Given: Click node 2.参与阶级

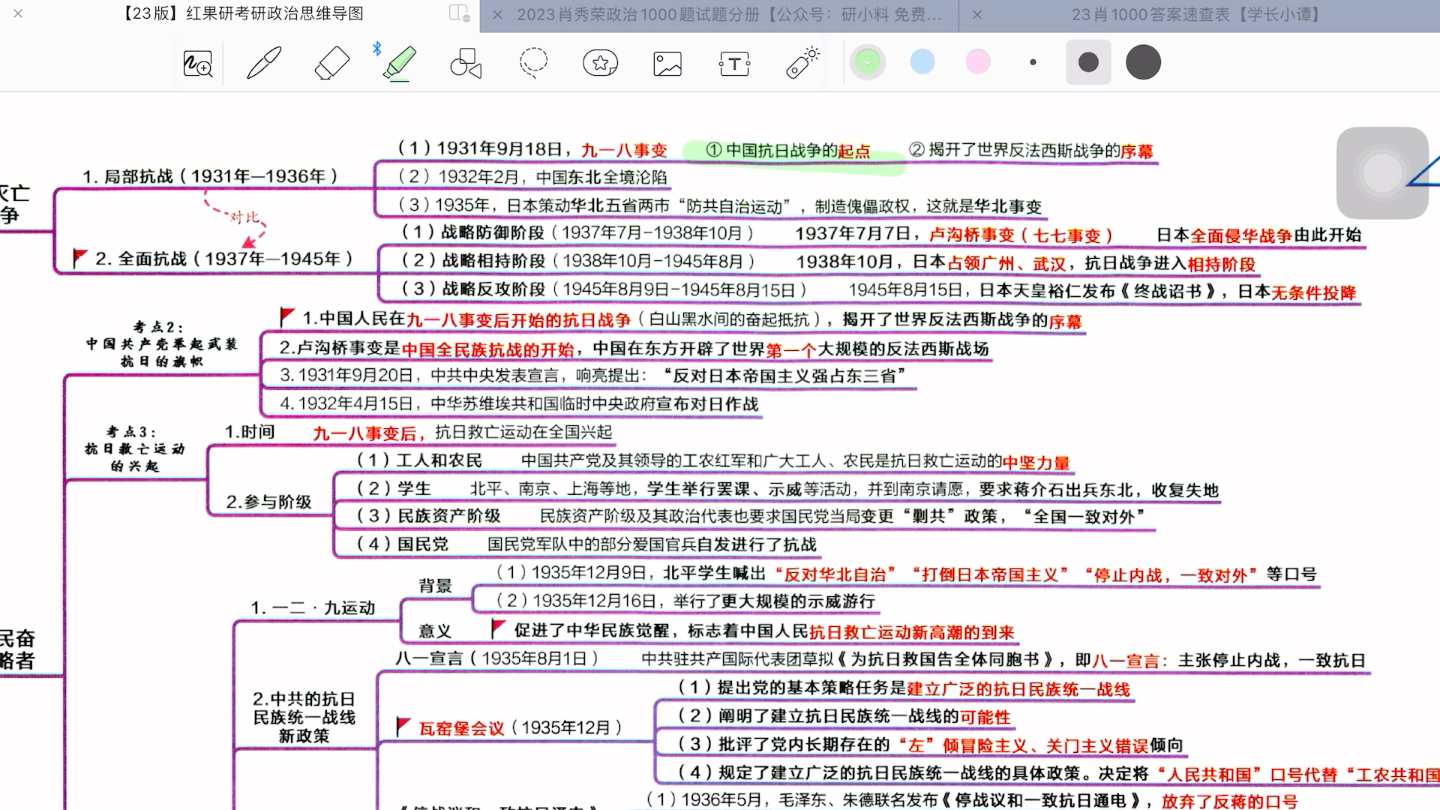Looking at the screenshot, I should coord(269,502).
